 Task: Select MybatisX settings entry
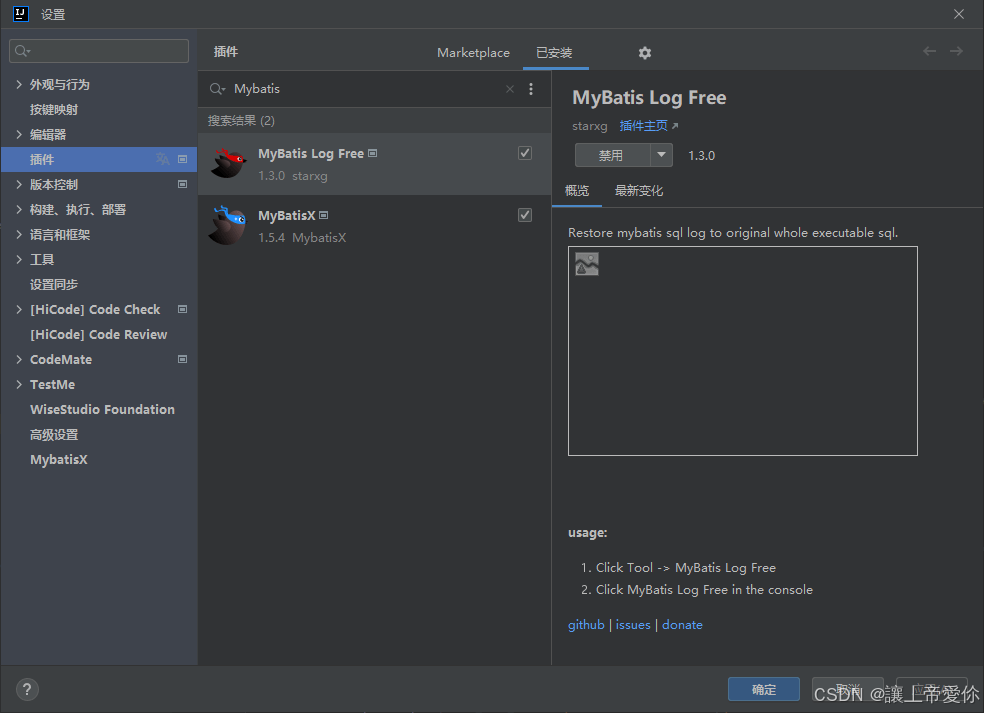(59, 459)
